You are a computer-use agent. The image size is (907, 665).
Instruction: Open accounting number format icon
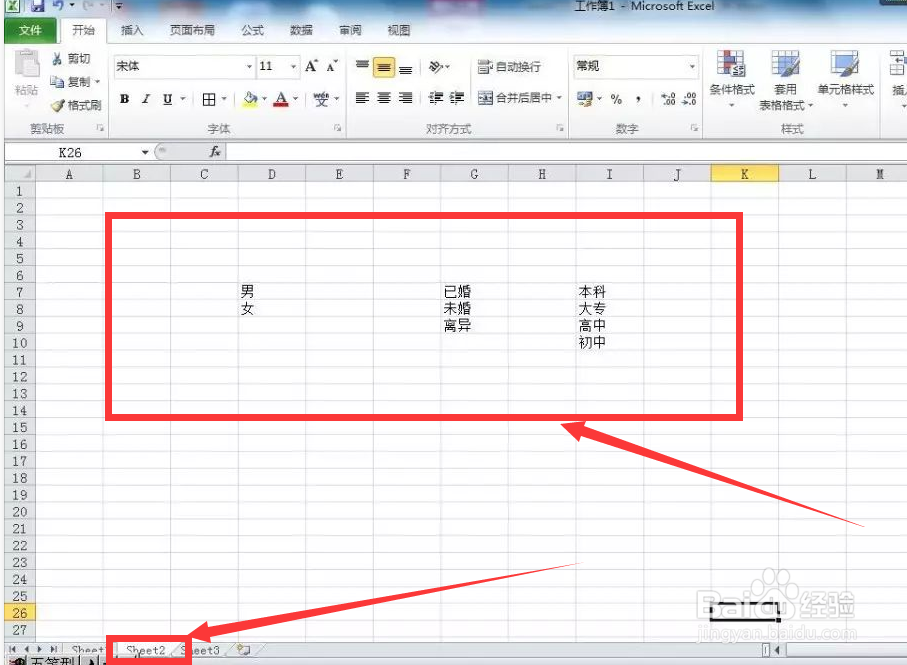[x=585, y=99]
